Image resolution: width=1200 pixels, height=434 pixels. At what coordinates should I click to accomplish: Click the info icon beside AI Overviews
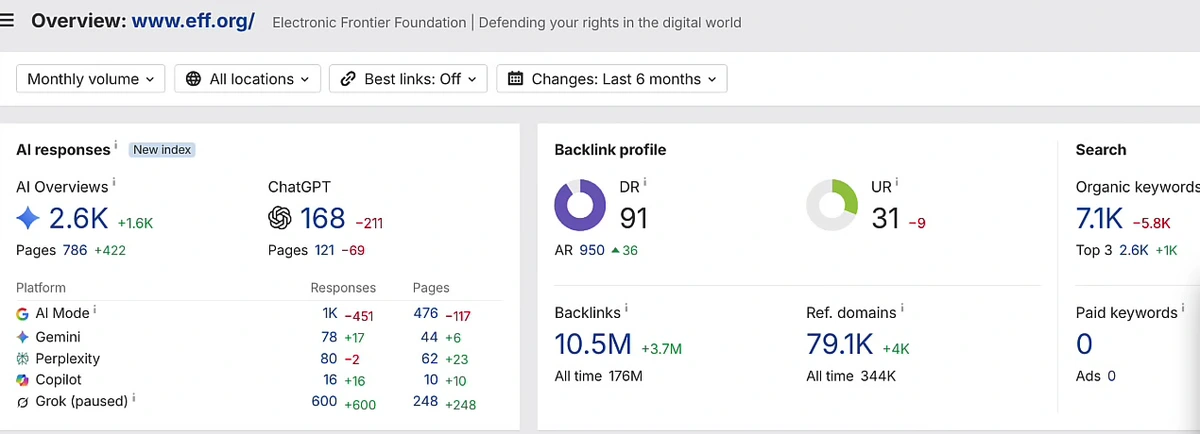point(115,184)
